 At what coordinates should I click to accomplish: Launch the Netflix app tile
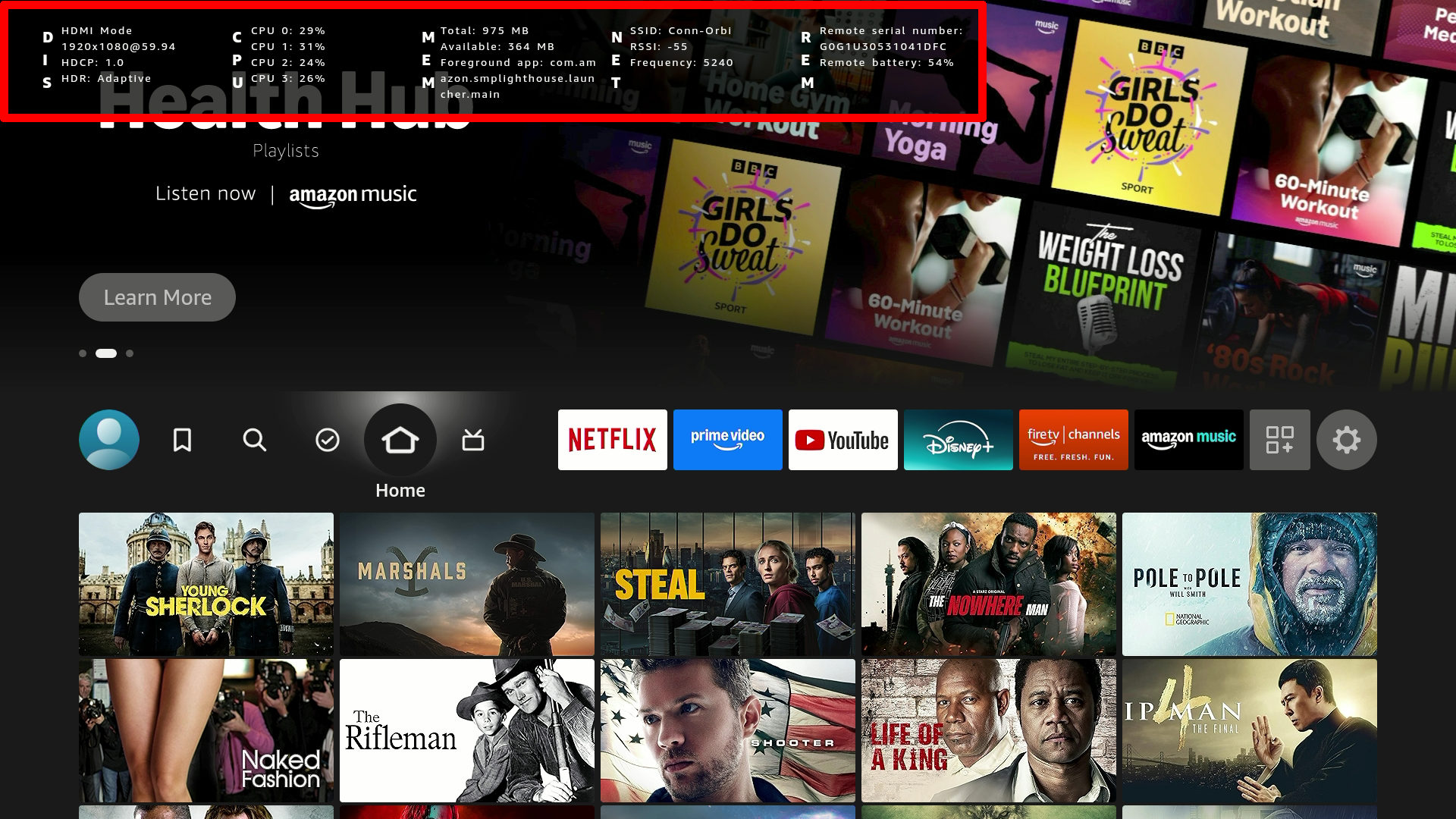pyautogui.click(x=613, y=440)
